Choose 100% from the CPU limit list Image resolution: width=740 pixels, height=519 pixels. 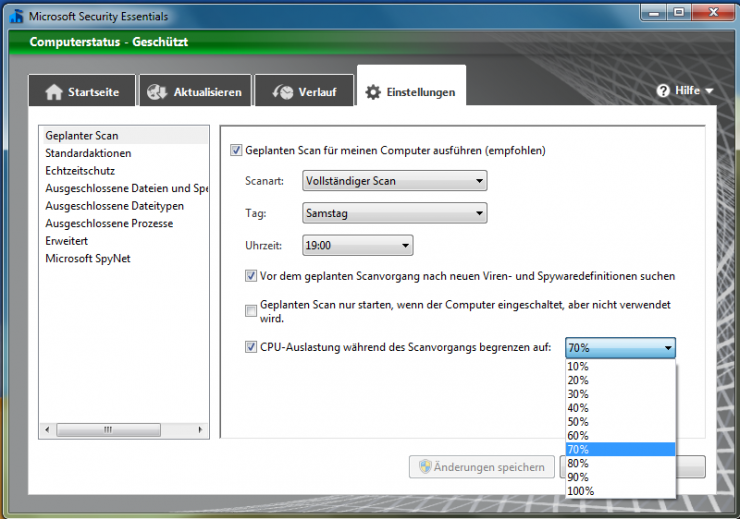tap(620, 491)
